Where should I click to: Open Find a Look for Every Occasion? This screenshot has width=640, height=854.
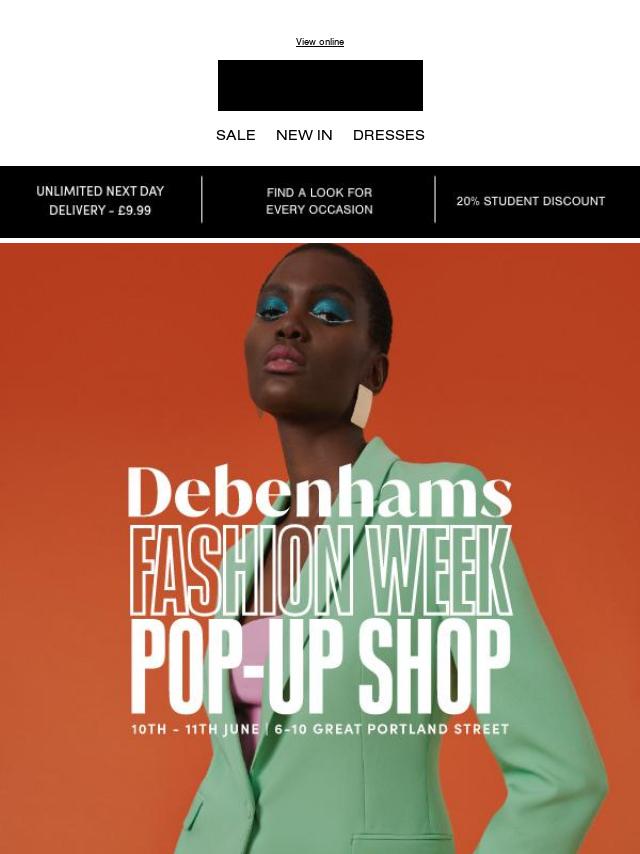[319, 201]
